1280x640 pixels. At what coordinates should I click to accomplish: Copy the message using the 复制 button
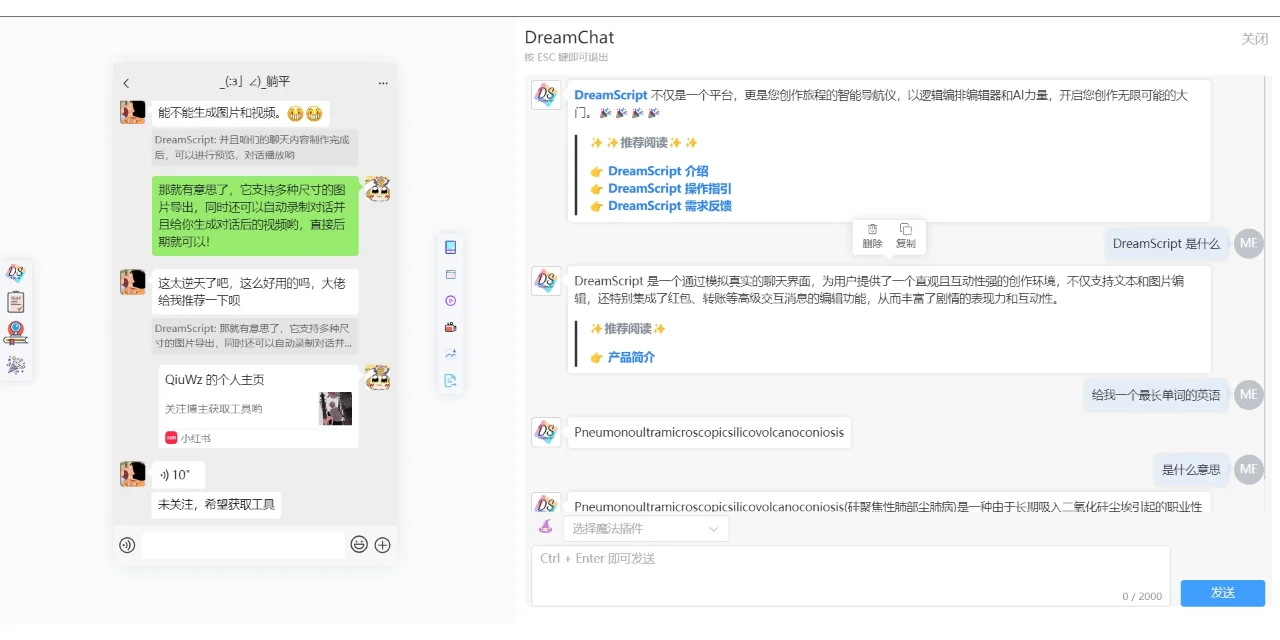click(905, 236)
